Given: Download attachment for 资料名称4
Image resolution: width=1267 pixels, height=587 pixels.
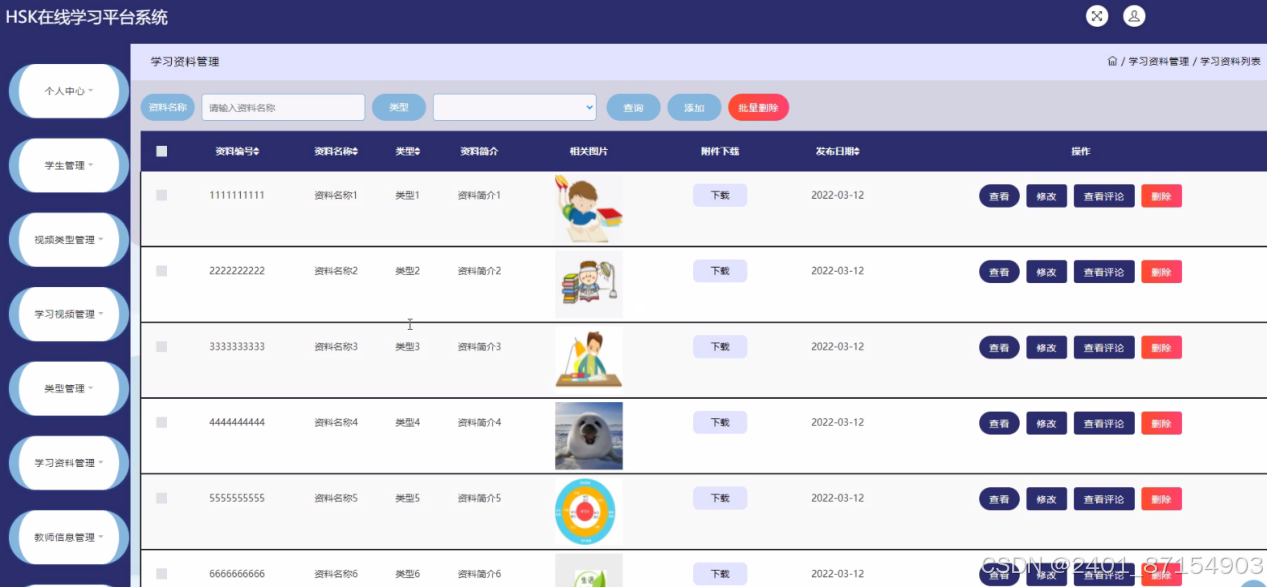Looking at the screenshot, I should (720, 422).
